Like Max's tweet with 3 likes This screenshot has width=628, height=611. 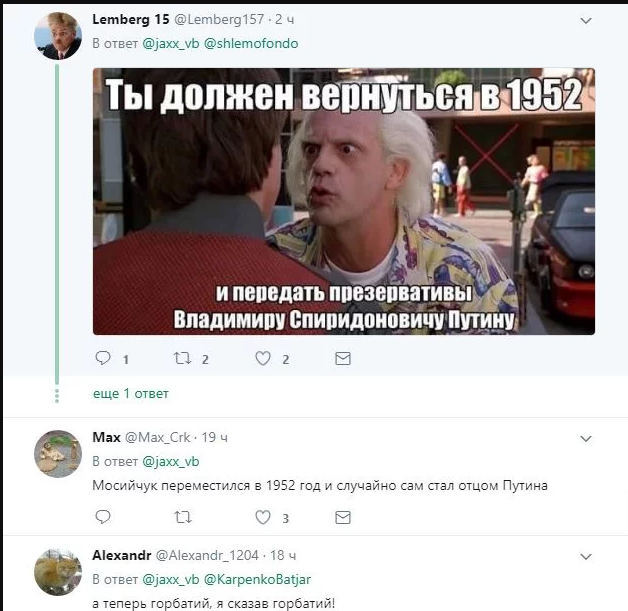pos(263,517)
